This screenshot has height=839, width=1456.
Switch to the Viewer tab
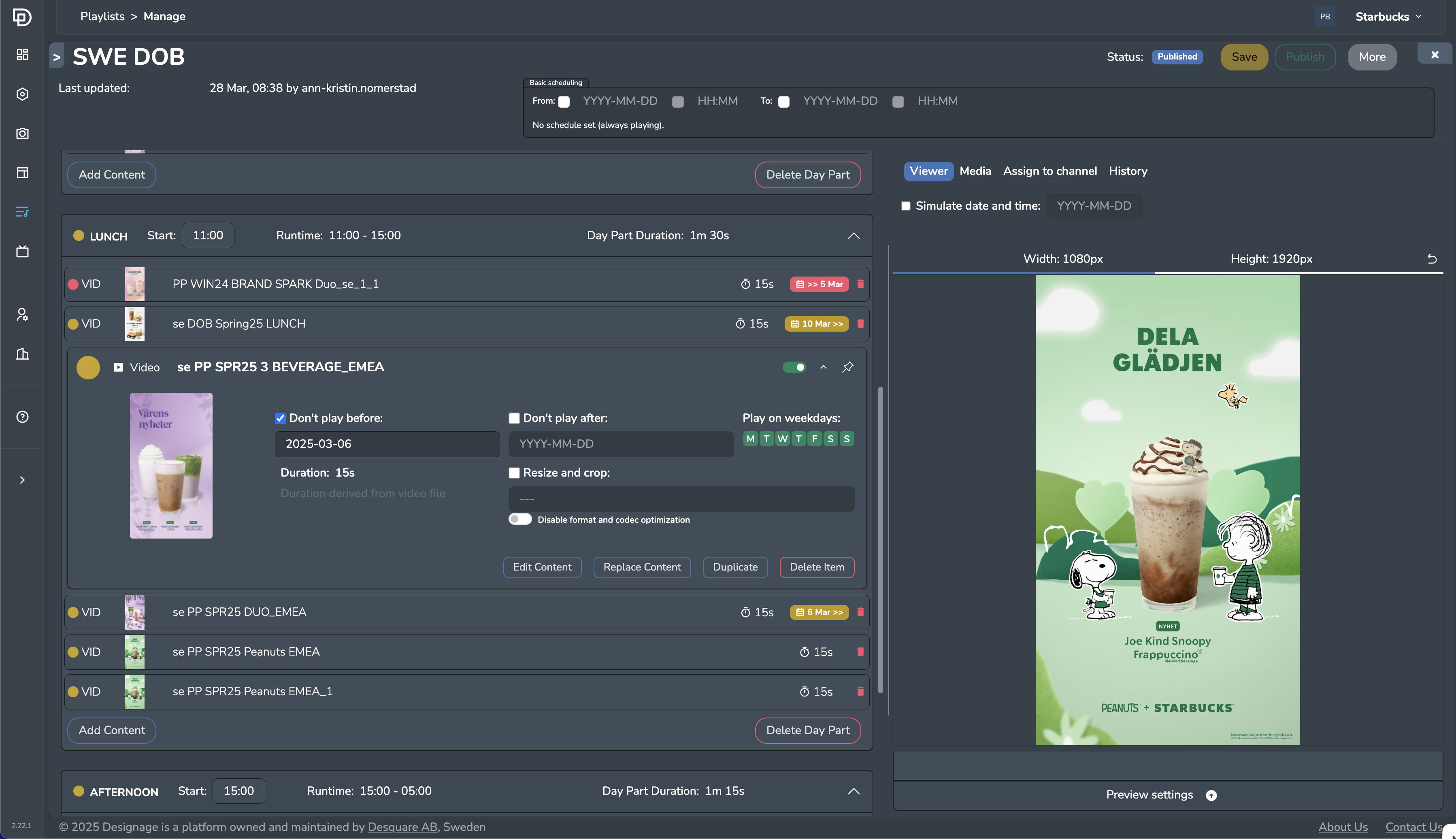pyautogui.click(x=928, y=171)
